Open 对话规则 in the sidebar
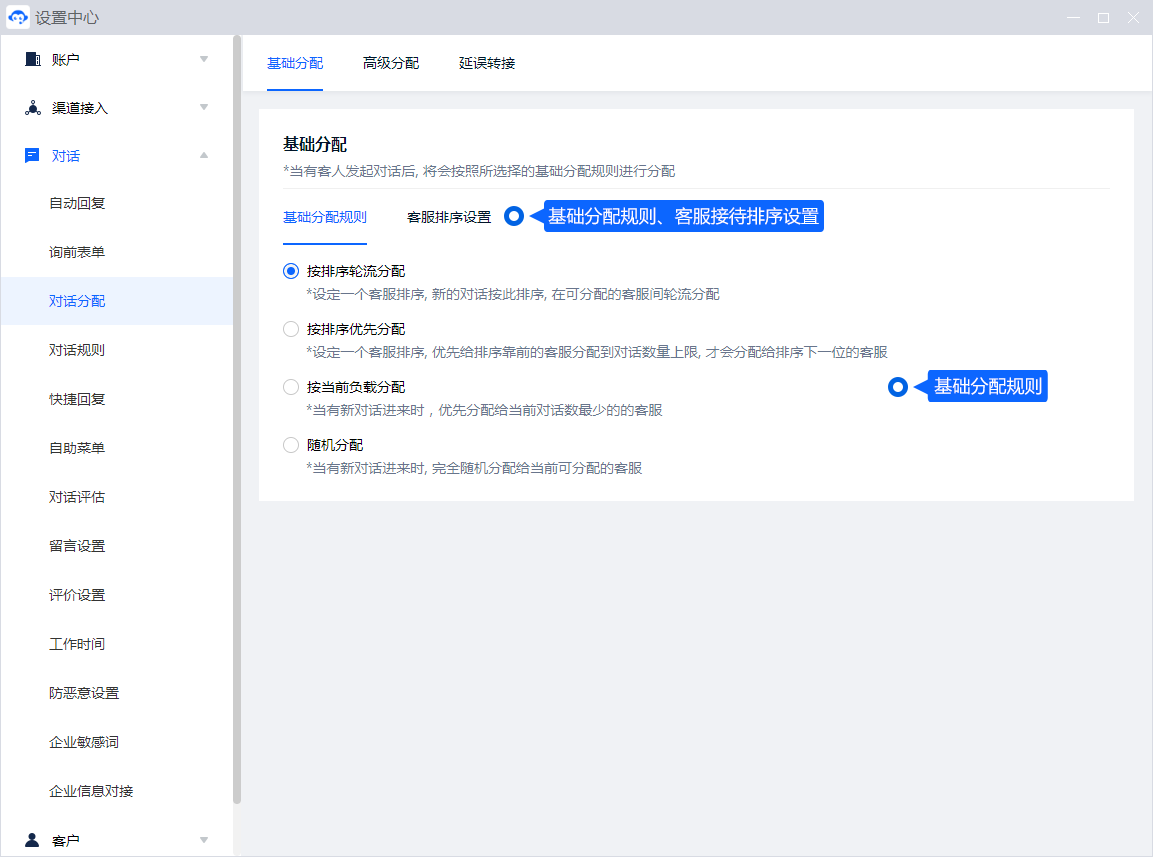 (x=77, y=350)
